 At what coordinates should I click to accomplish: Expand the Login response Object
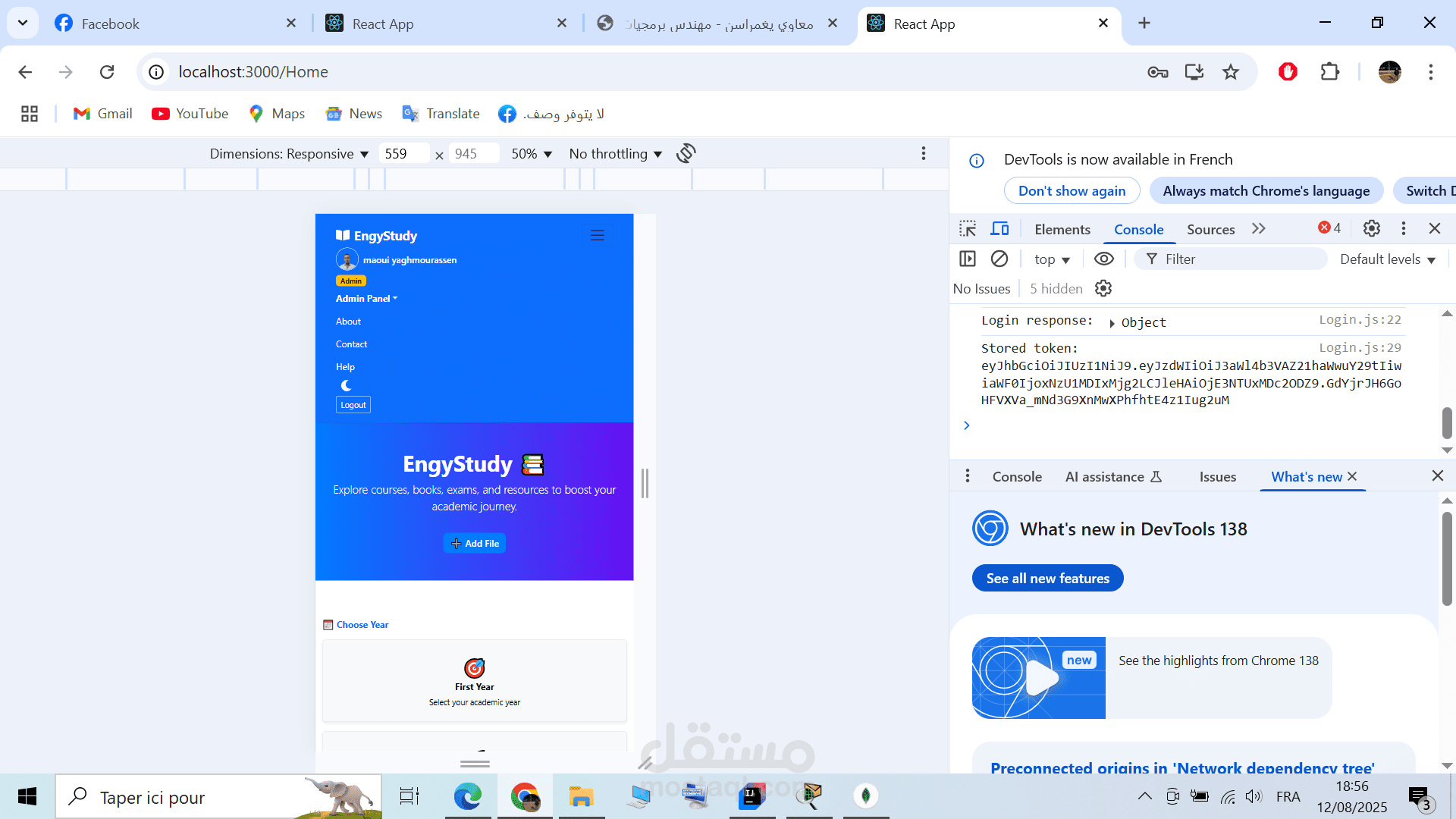[x=1112, y=323]
